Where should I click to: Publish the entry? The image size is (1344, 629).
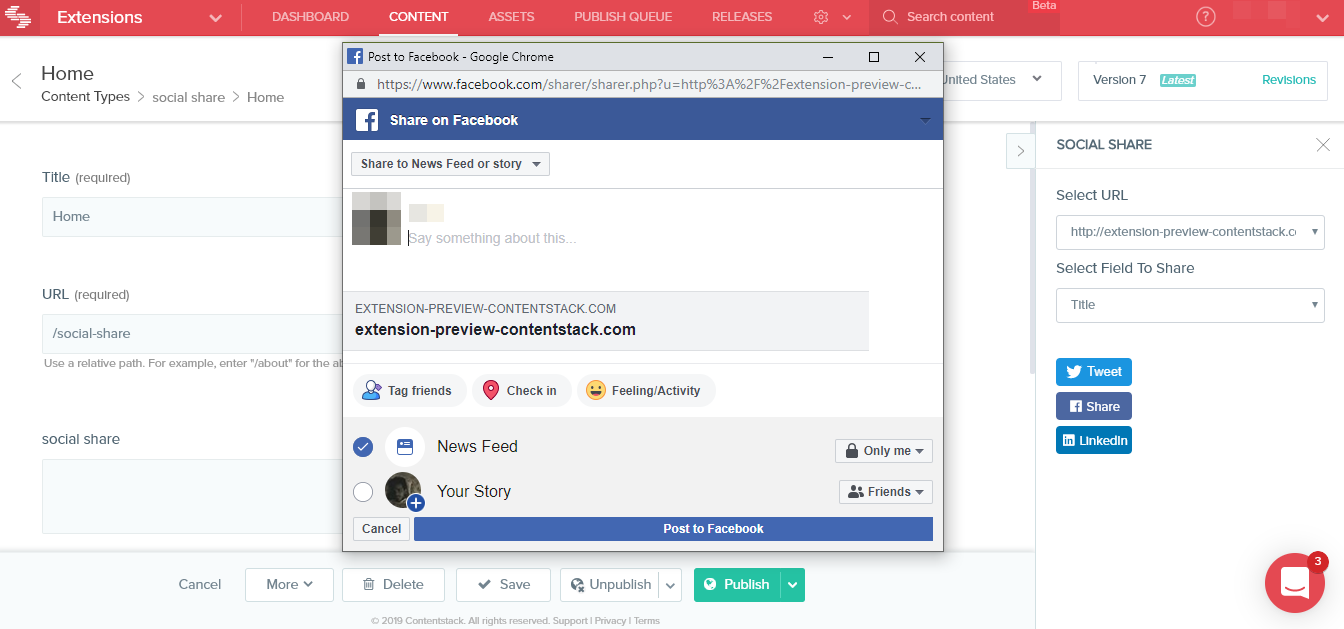[737, 585]
